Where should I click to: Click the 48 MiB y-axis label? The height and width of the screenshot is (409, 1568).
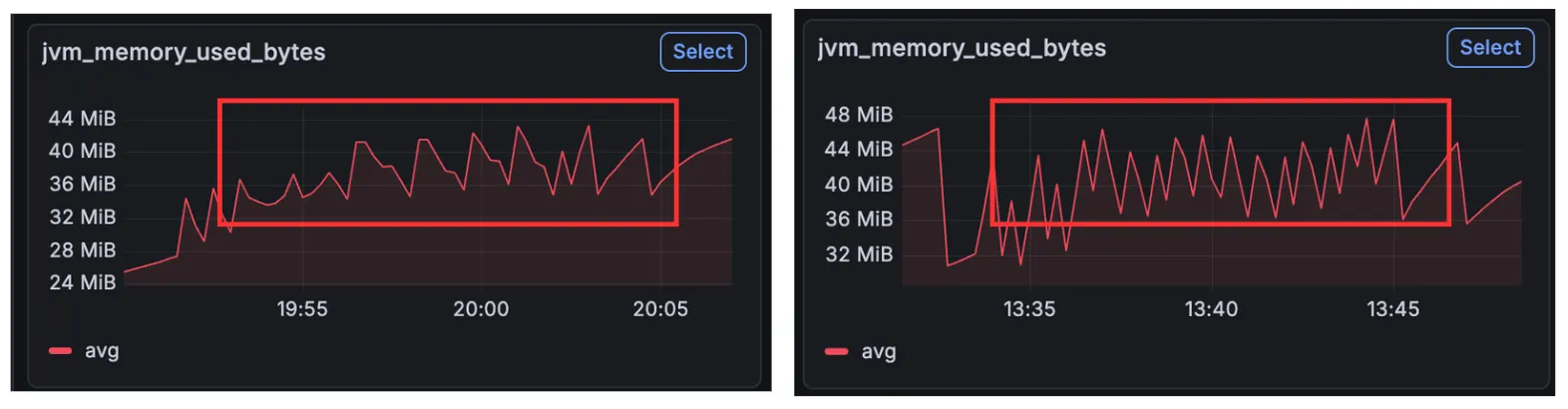(x=858, y=115)
